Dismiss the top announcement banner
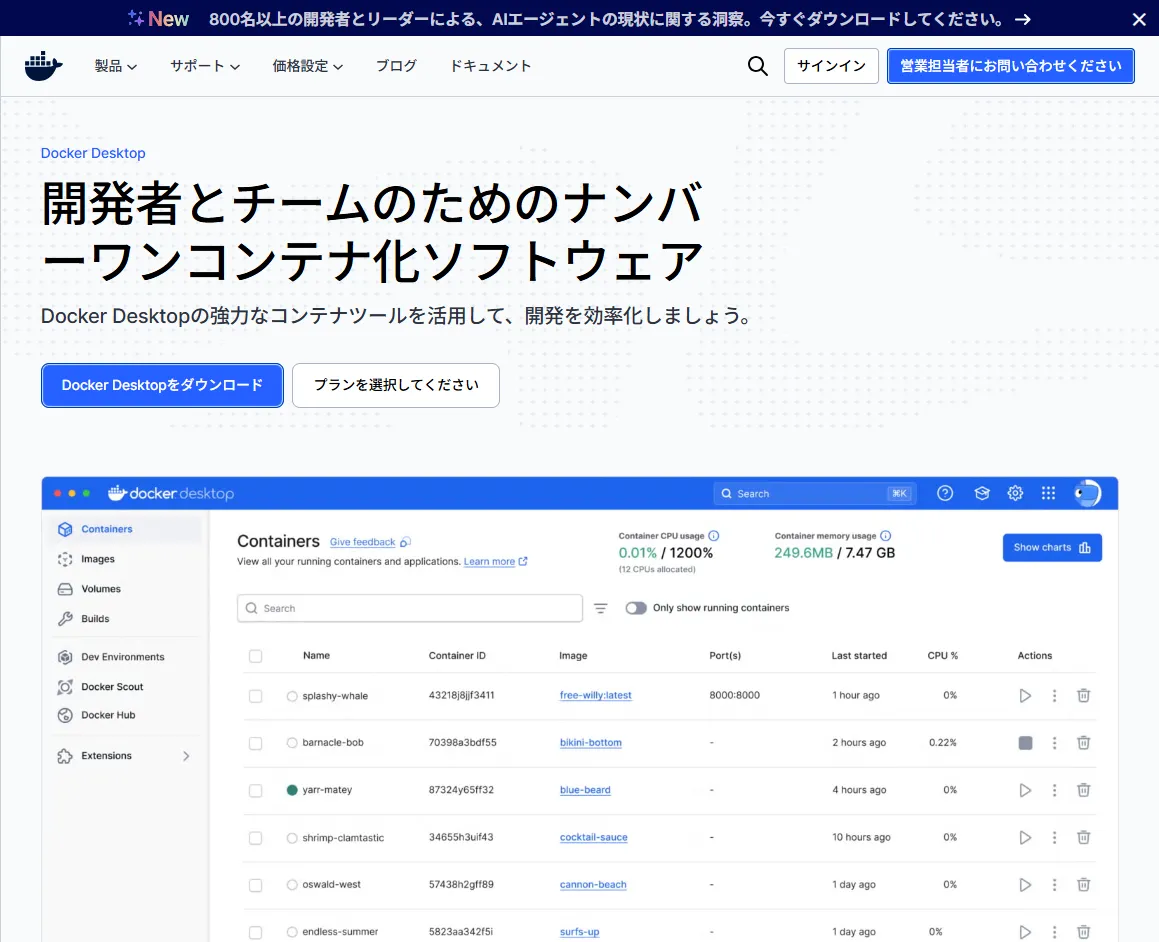The height and width of the screenshot is (942, 1159). point(1139,19)
